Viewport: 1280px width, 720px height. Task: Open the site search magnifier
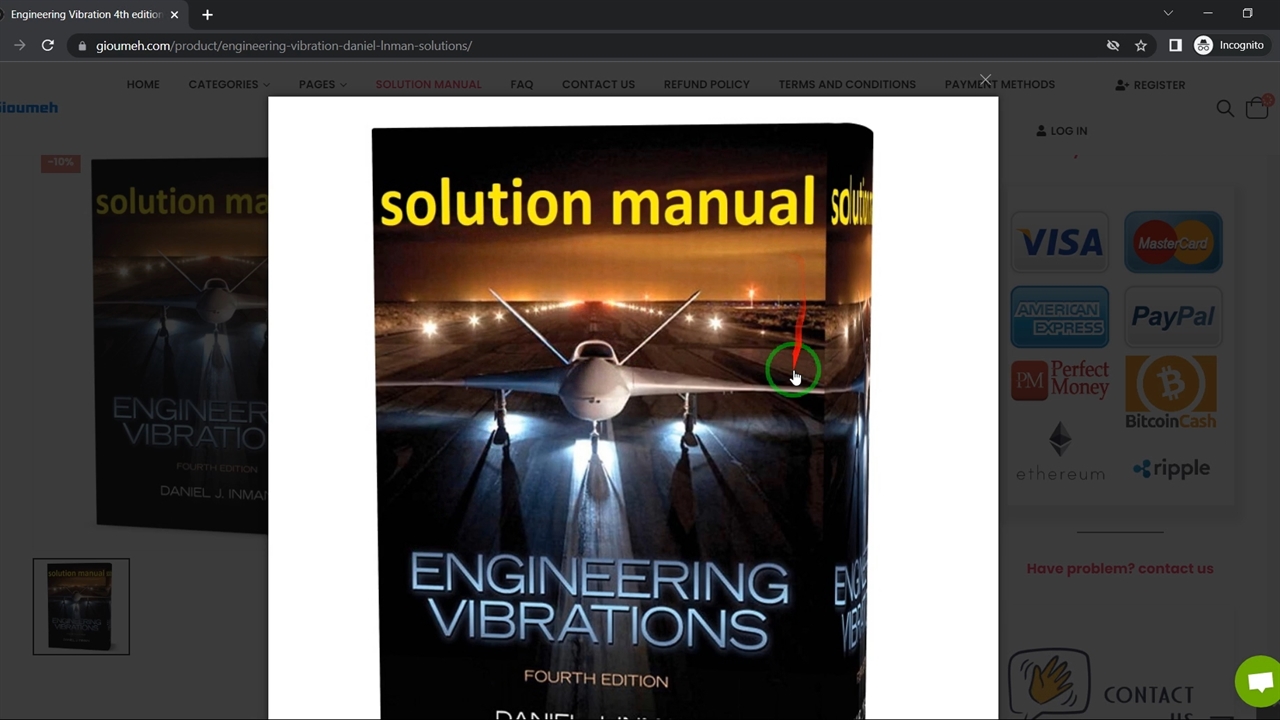pyautogui.click(x=1225, y=108)
